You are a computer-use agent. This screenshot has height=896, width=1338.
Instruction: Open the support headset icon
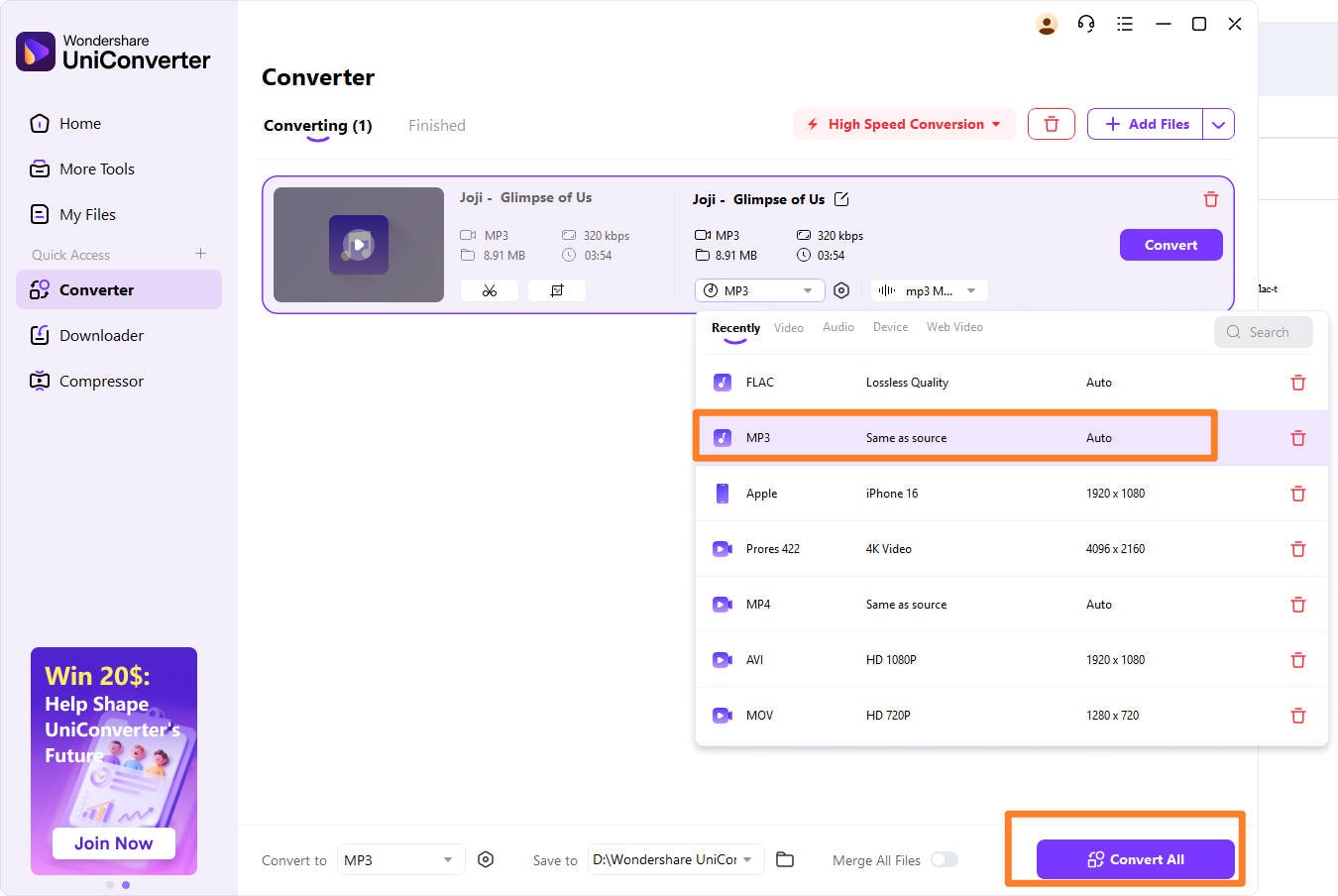(x=1086, y=24)
